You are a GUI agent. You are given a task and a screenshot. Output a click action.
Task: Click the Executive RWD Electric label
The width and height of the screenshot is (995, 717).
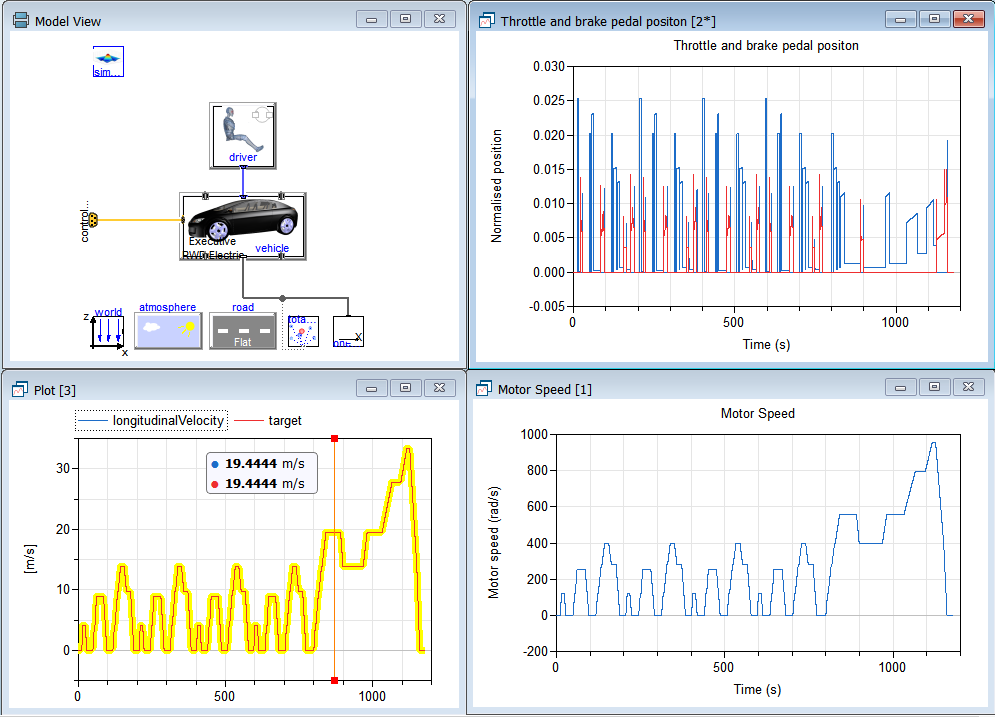coord(213,248)
